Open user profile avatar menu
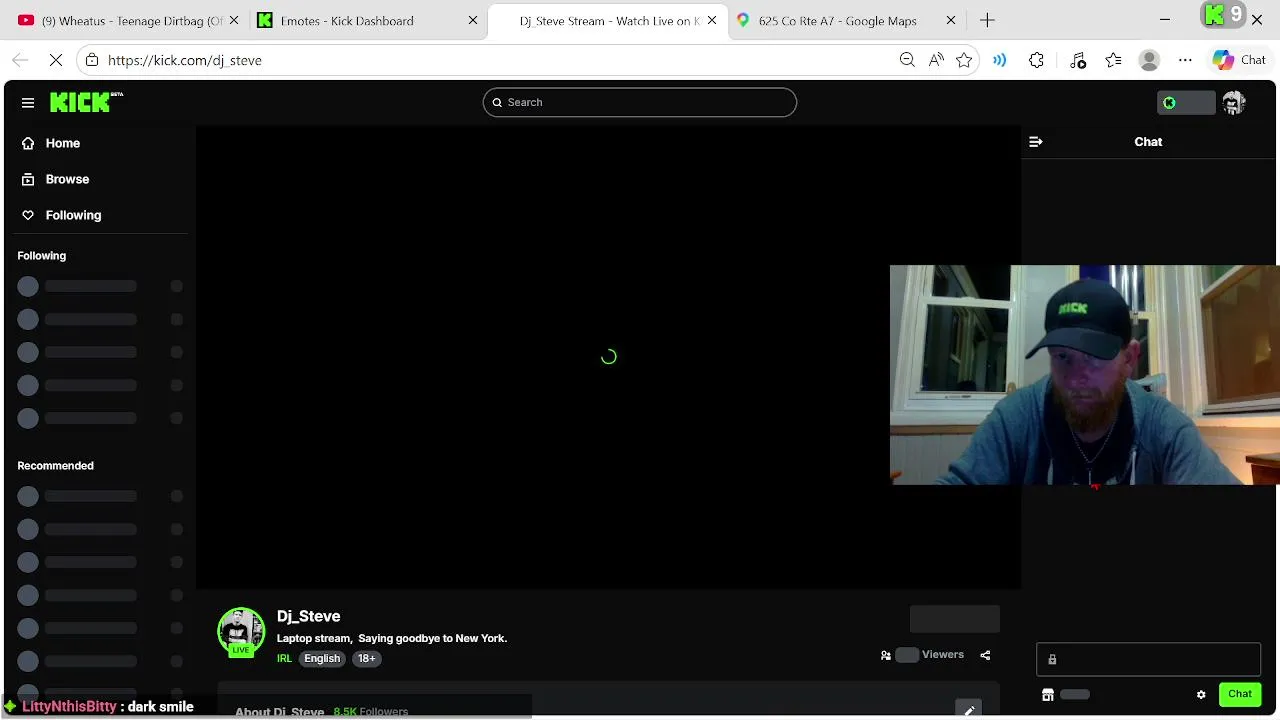Screen dimensions: 1280x720 tap(1234, 103)
